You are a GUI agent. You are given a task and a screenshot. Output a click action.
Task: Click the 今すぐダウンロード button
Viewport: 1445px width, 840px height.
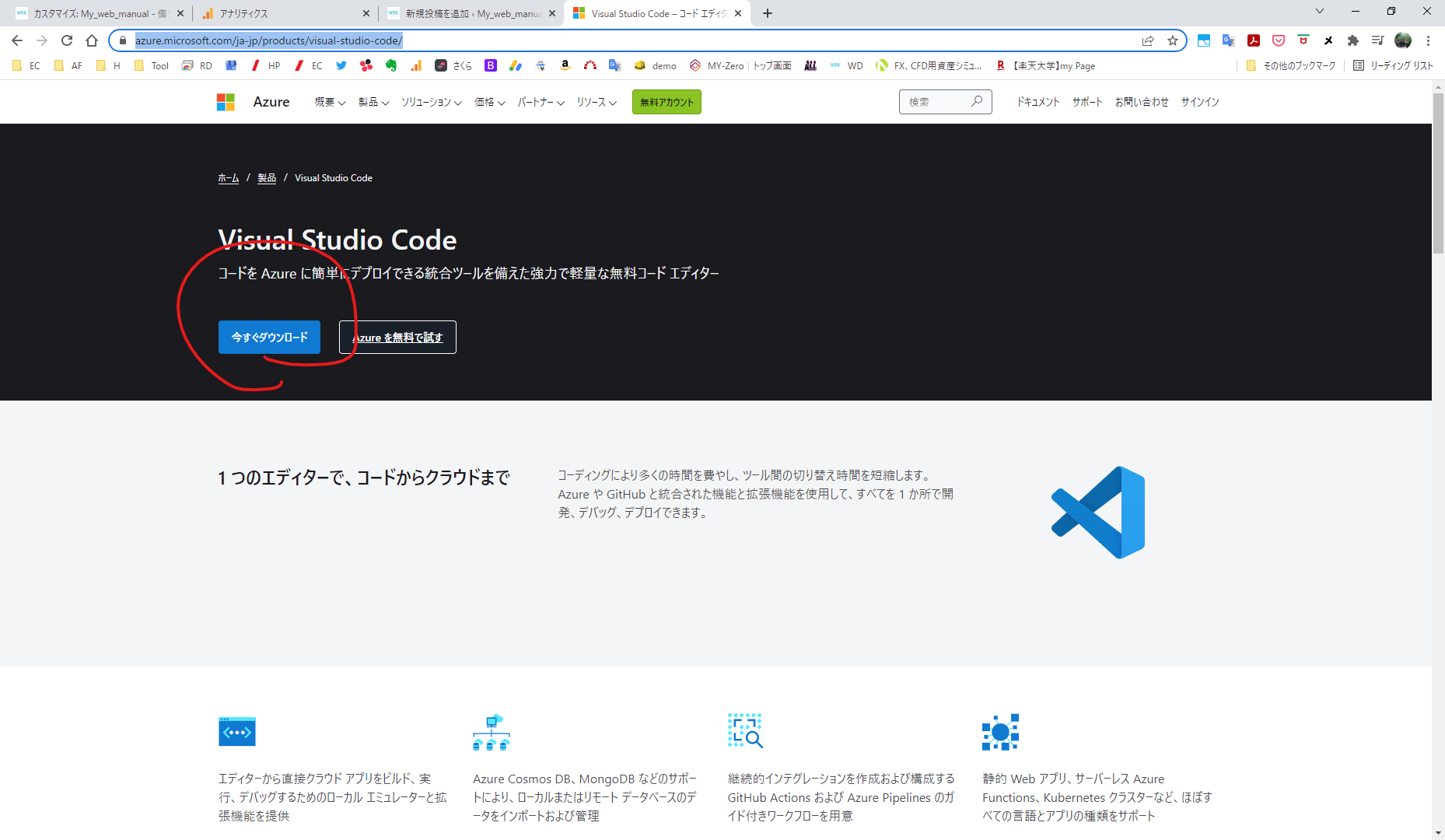point(269,338)
